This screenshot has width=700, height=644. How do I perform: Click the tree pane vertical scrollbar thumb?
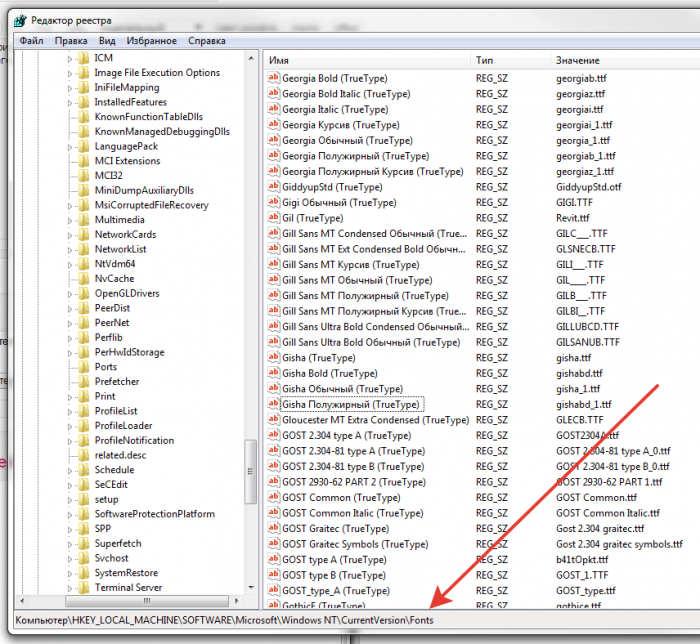(x=250, y=471)
